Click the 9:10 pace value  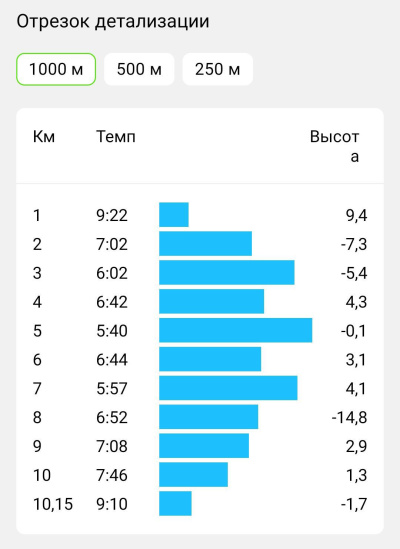click(112, 504)
